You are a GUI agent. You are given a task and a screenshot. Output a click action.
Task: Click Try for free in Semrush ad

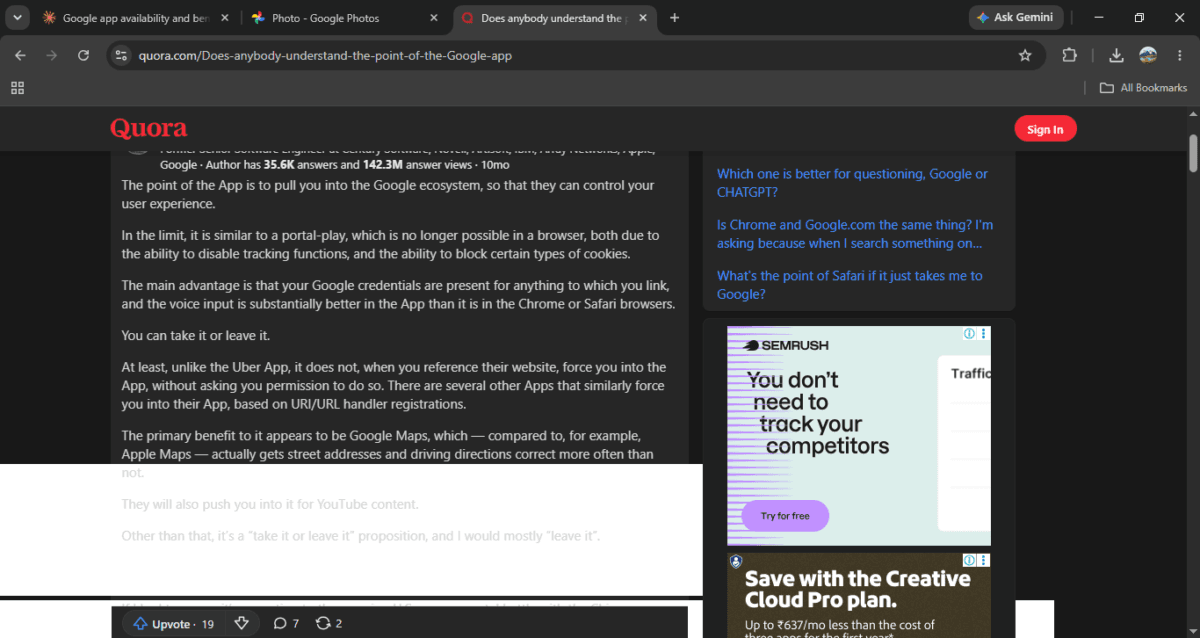point(785,516)
